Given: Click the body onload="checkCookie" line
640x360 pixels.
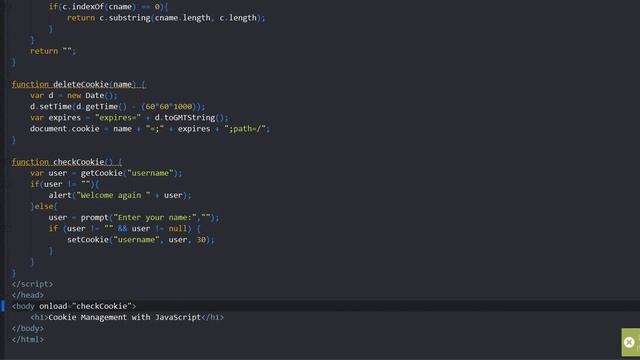Looking at the screenshot, I should (x=74, y=306).
